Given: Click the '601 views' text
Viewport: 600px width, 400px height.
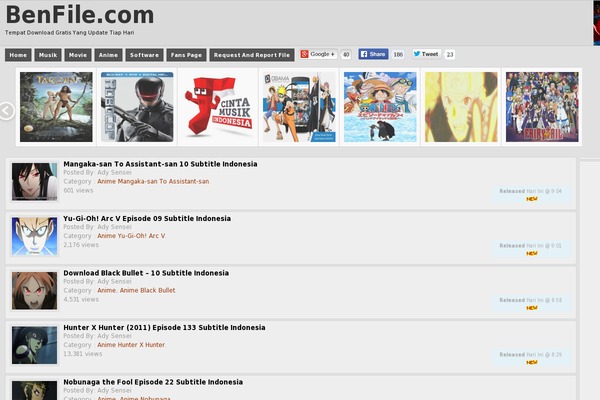Looking at the screenshot, I should point(78,190).
